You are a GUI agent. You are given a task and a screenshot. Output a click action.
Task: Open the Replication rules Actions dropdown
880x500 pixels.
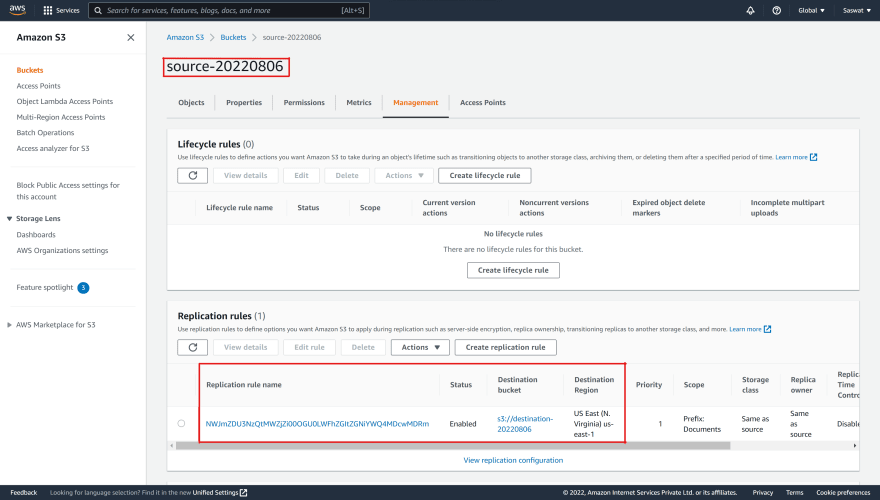[x=420, y=347]
